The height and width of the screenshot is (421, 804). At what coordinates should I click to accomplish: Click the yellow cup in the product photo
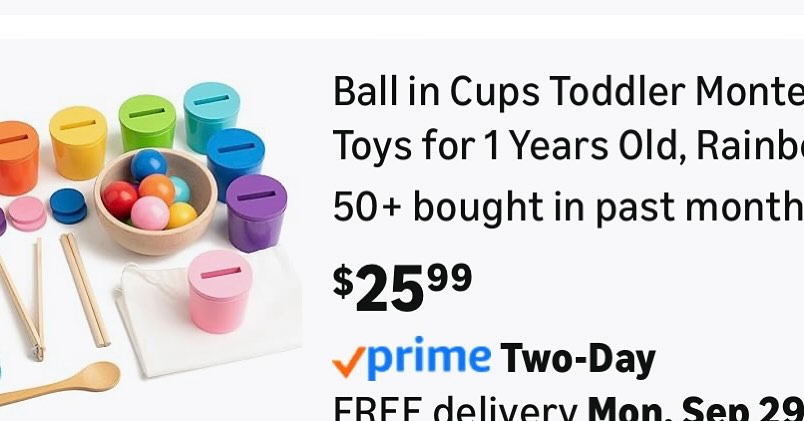click(78, 143)
